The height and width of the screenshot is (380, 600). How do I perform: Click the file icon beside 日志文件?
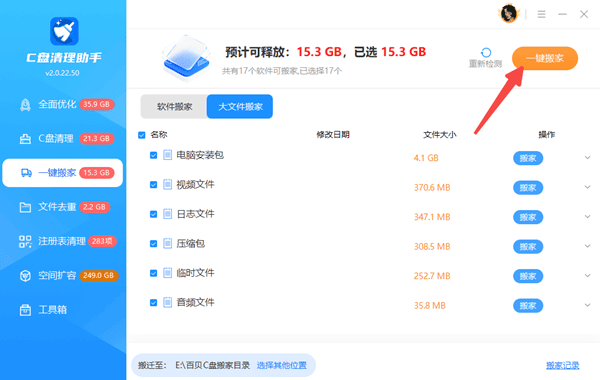tap(168, 214)
